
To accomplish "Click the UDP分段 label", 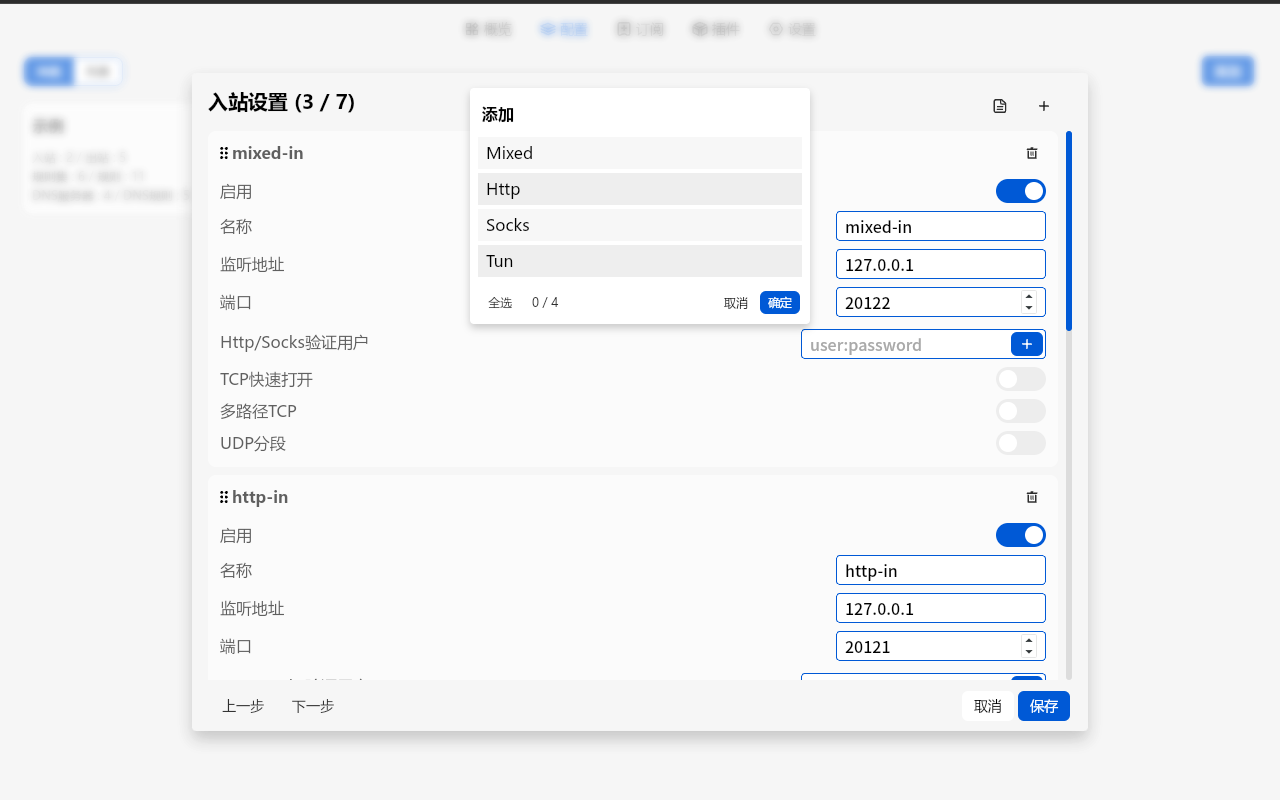I will (x=253, y=443).
